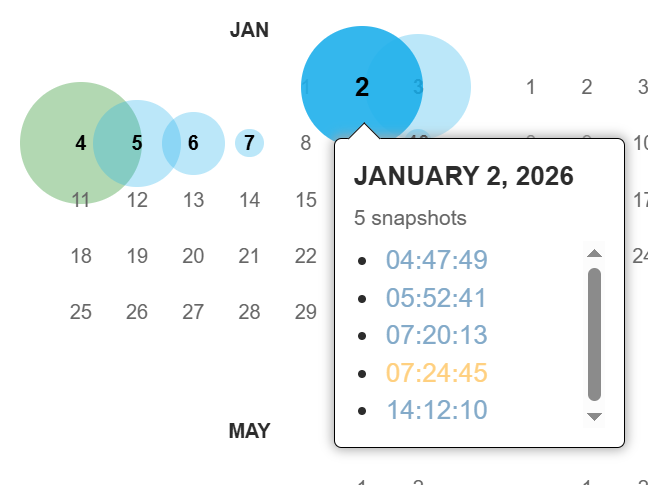Image resolution: width=648 pixels, height=485 pixels.
Task: Select the January 2 calendar bubble
Action: (x=361, y=87)
